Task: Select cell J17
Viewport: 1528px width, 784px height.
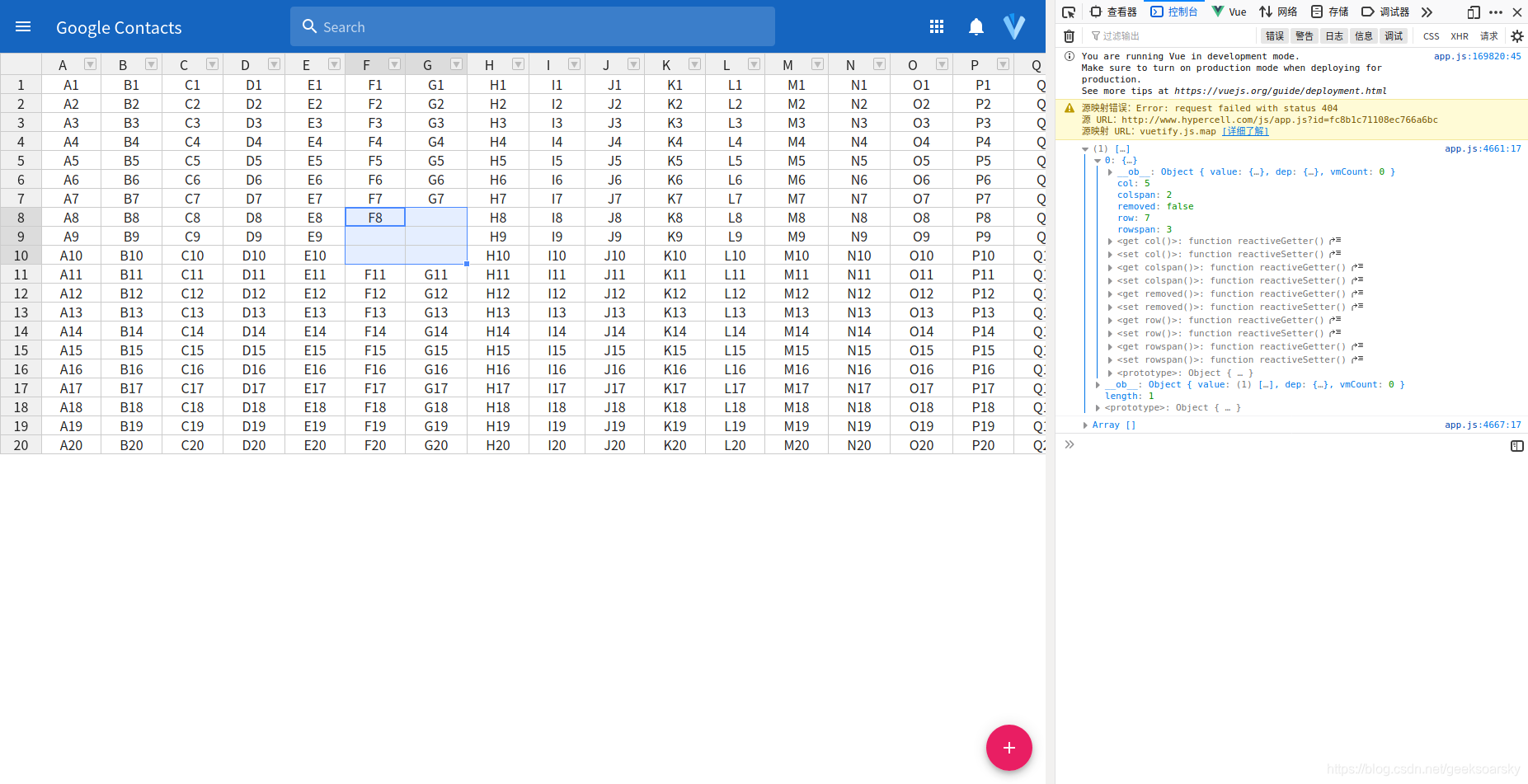Action: [614, 388]
